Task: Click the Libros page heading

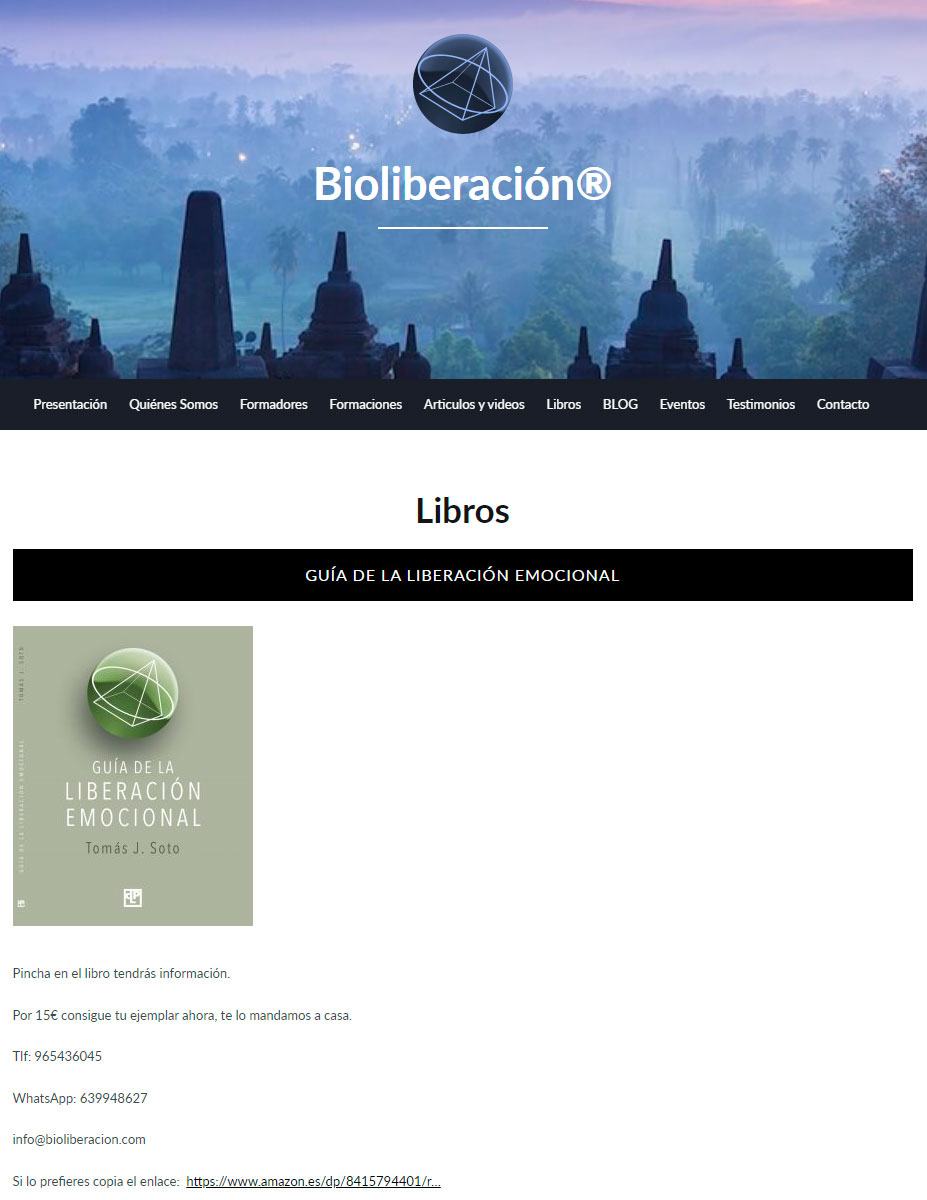Action: click(463, 511)
